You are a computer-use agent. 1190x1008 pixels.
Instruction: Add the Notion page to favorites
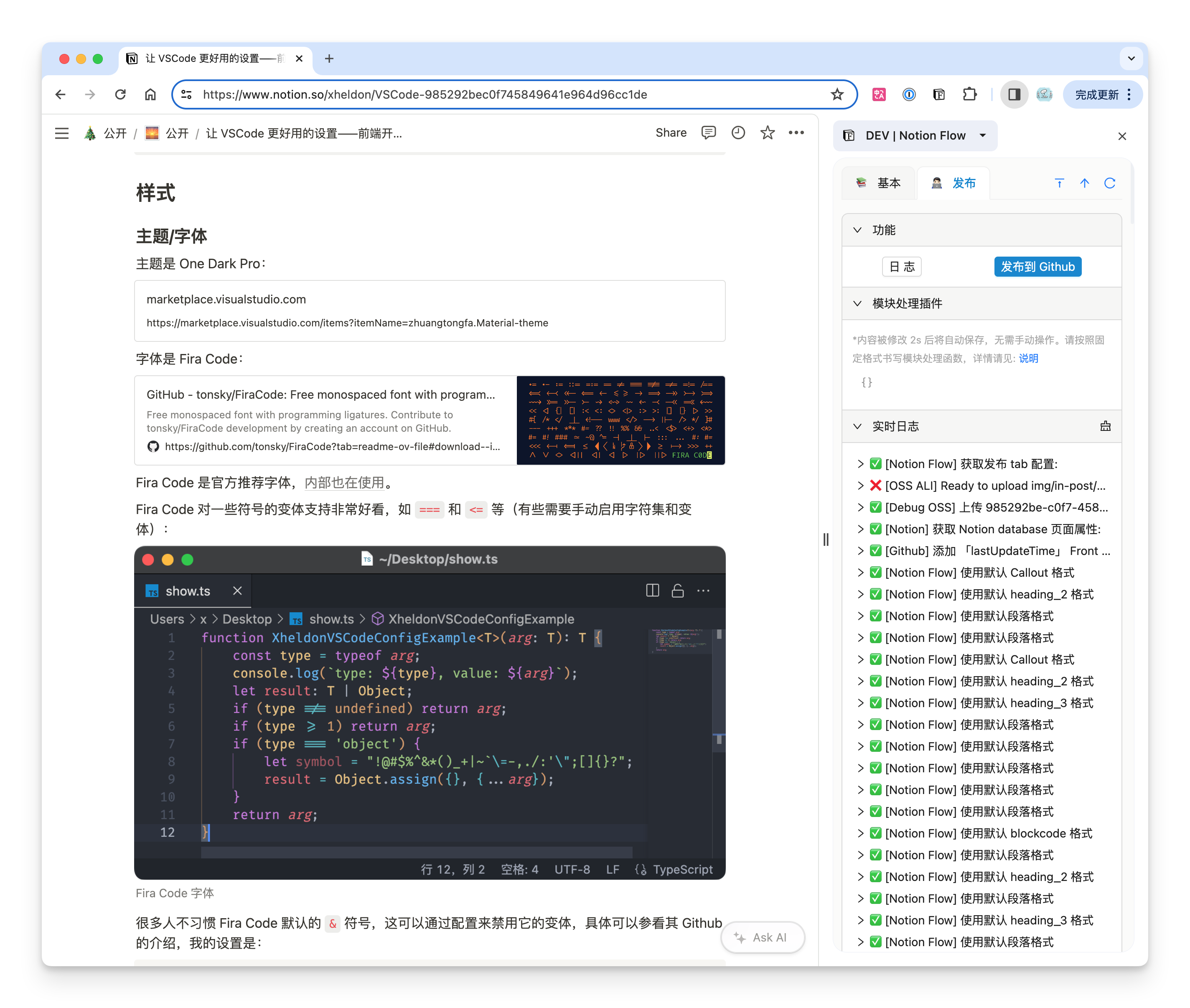click(767, 132)
